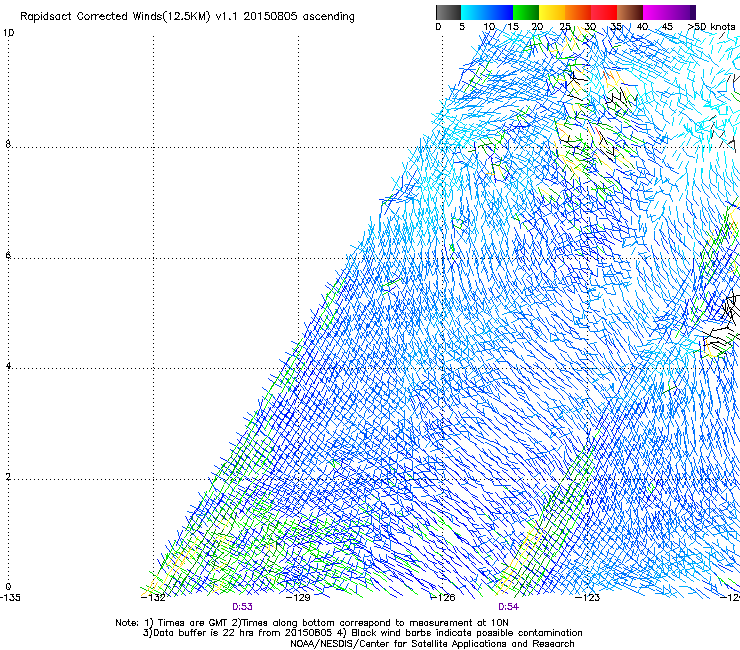Click the longitude '-126' axis label
The height and width of the screenshot is (650, 740).
[443, 598]
